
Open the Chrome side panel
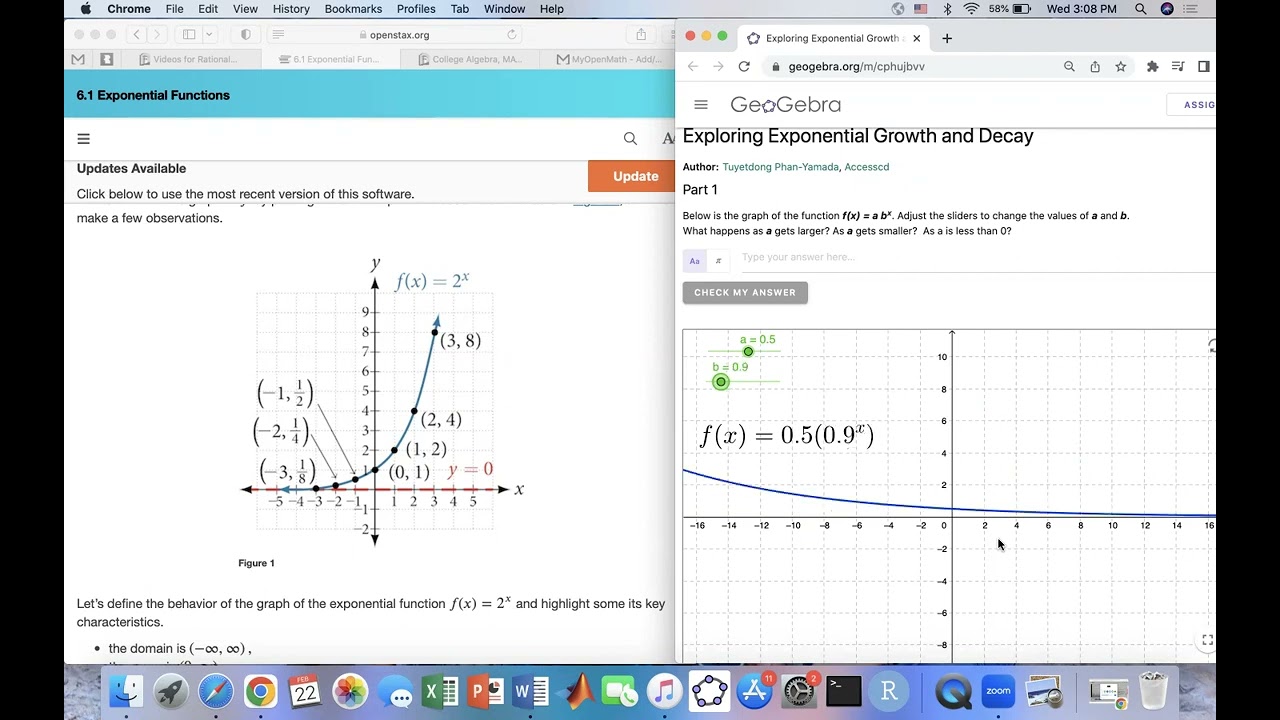pyautogui.click(x=1204, y=66)
